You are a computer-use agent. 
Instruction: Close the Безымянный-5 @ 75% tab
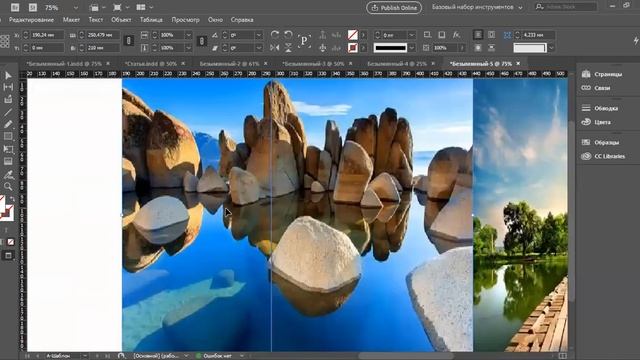pyautogui.click(x=518, y=63)
